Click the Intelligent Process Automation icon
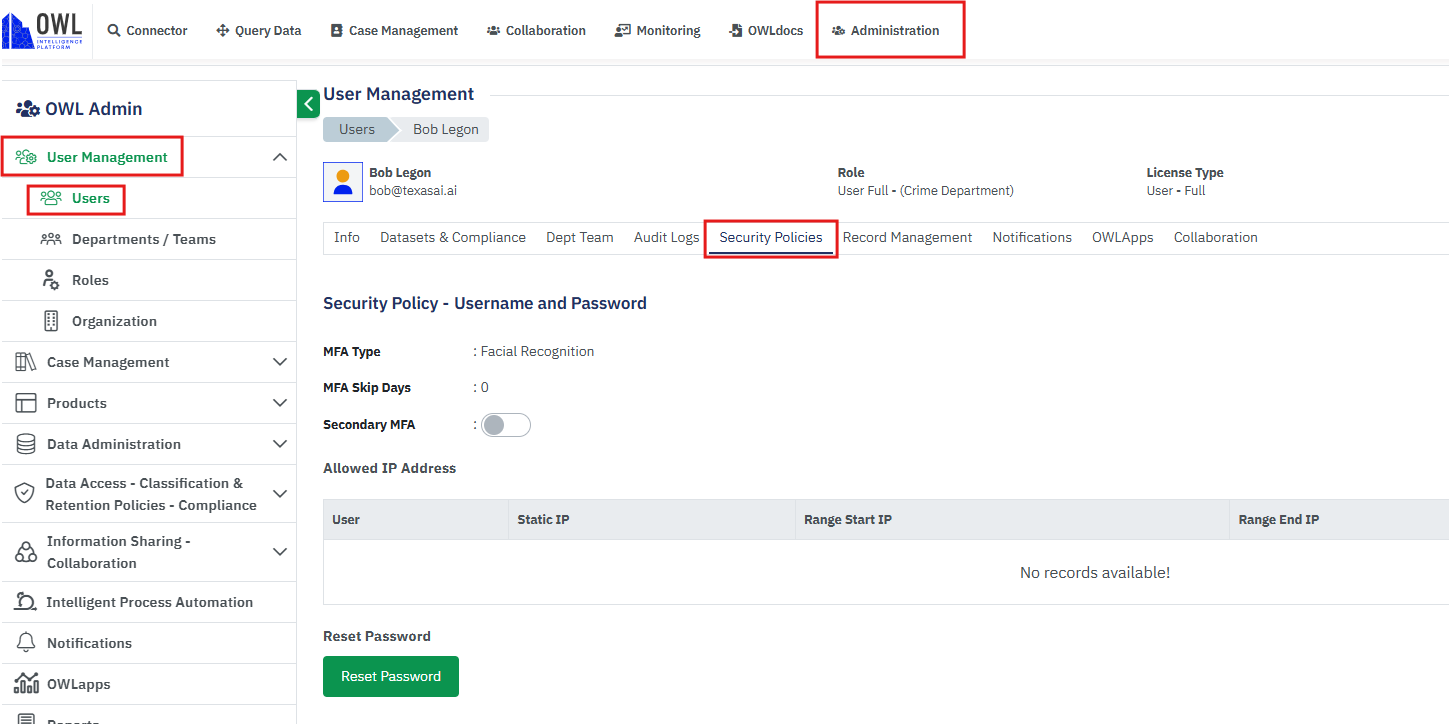 [26, 602]
